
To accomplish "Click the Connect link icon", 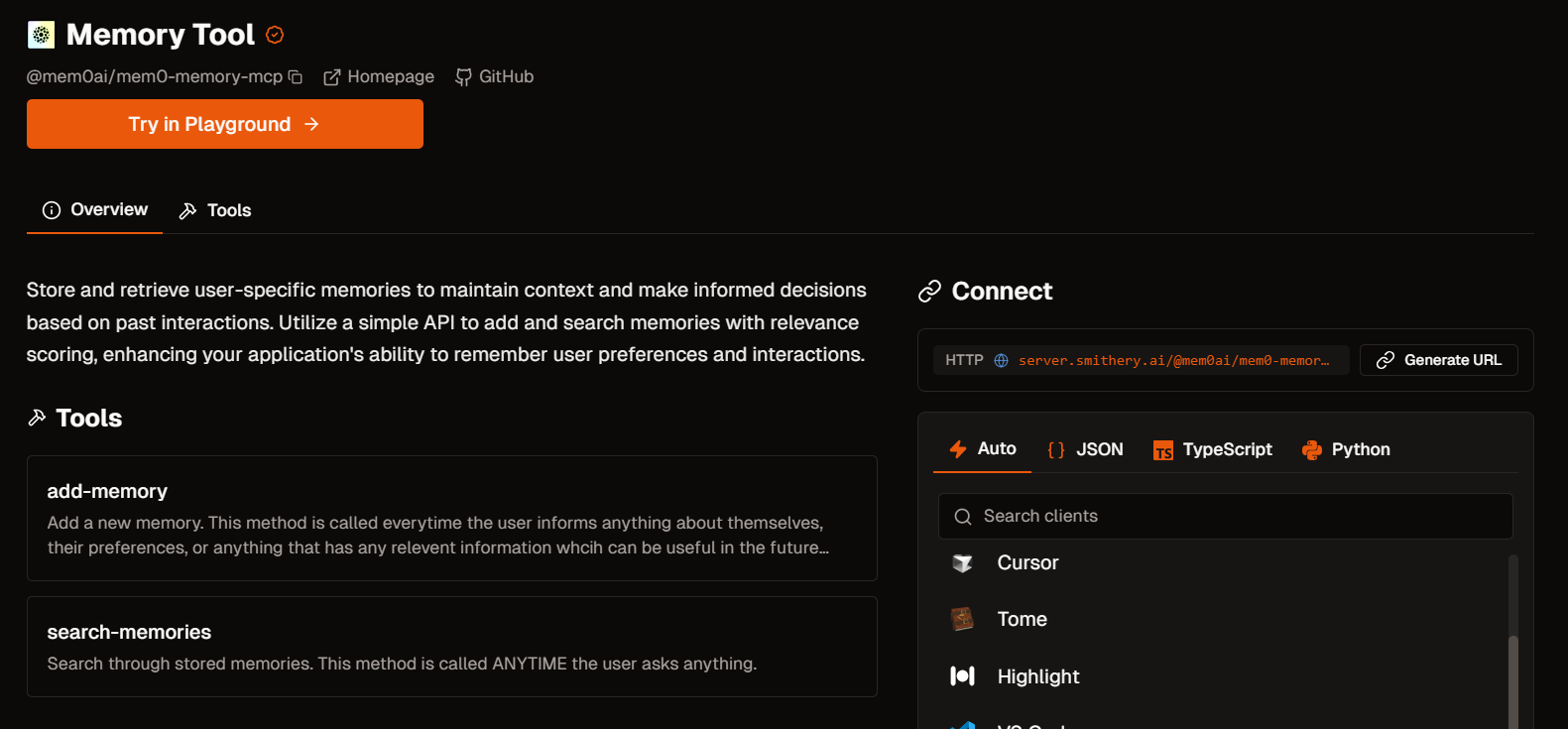I will pos(929,291).
